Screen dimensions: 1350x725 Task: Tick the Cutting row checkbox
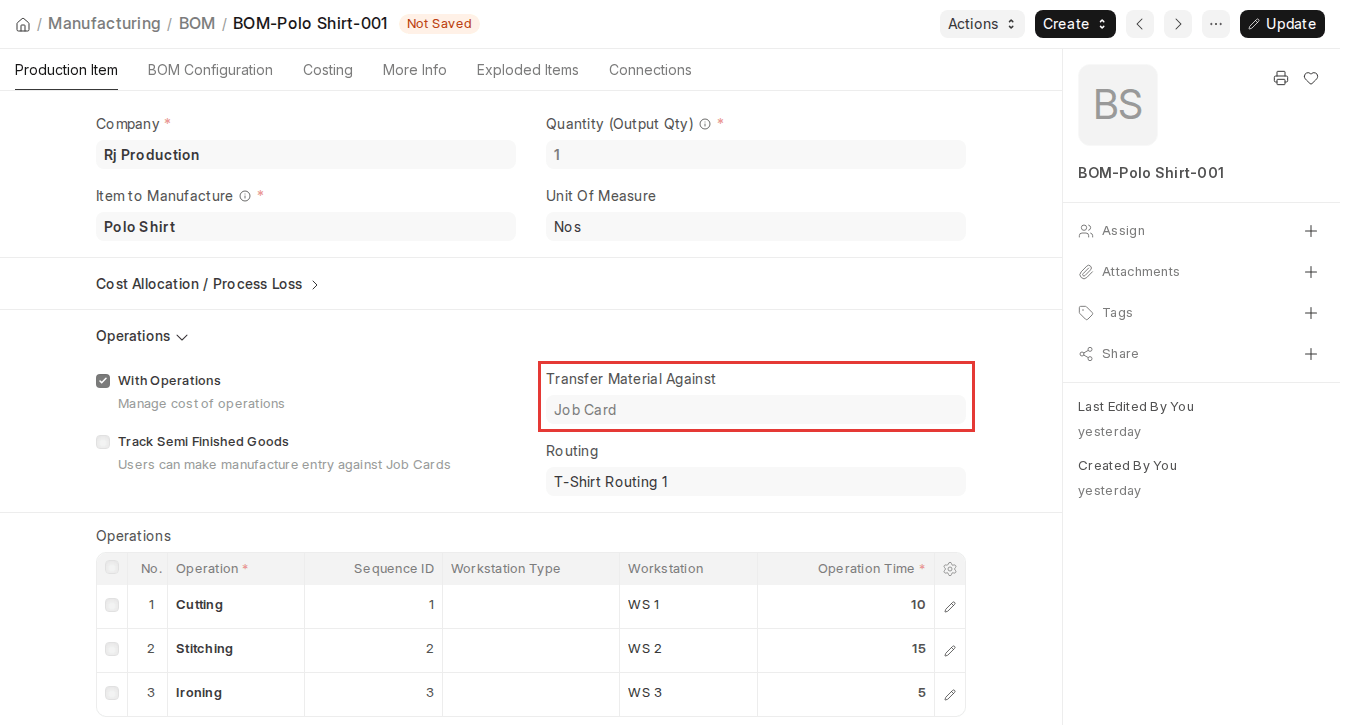point(112,605)
